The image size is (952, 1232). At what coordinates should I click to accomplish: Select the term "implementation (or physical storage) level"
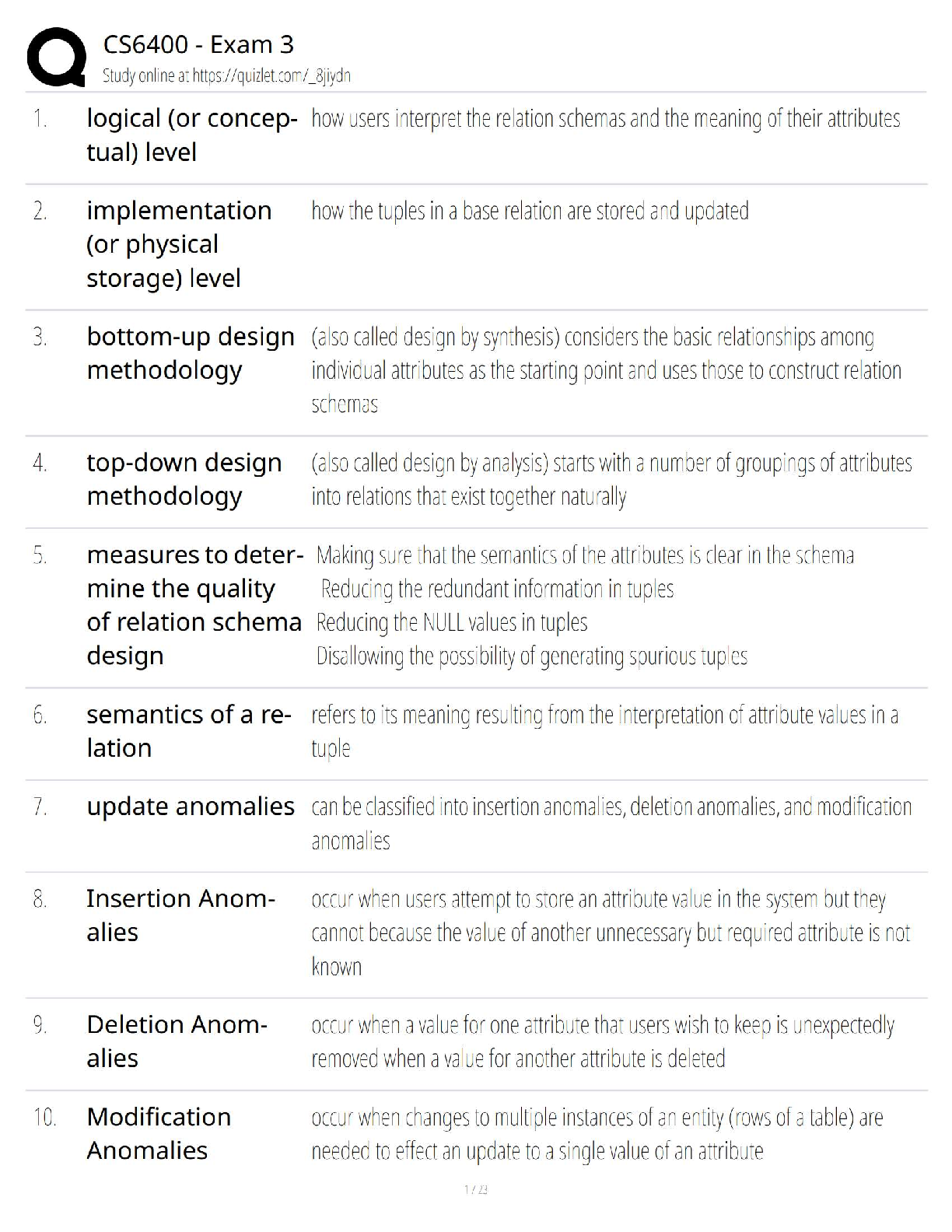coord(179,244)
